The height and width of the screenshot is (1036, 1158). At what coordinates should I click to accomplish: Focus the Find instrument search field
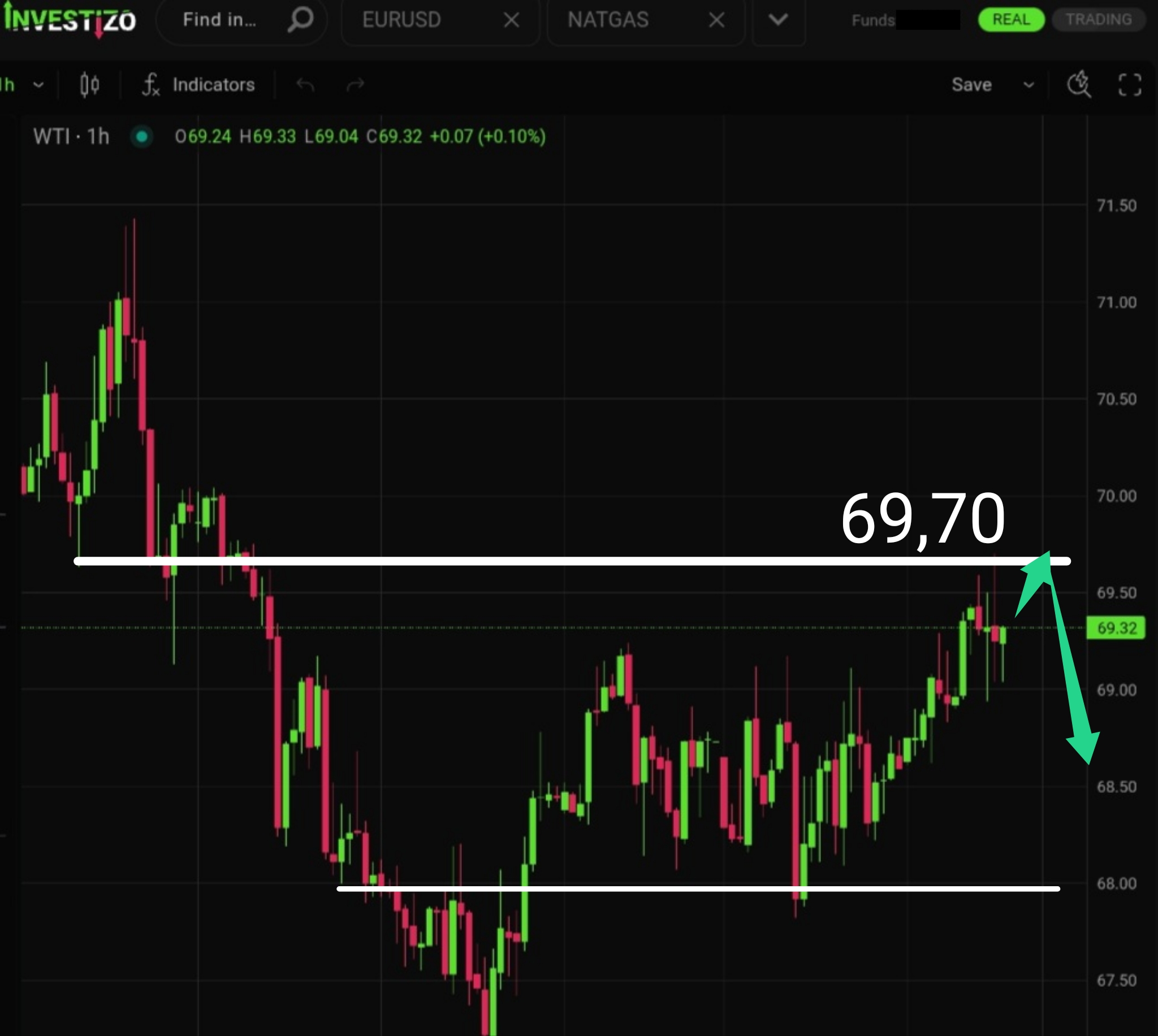[x=241, y=20]
